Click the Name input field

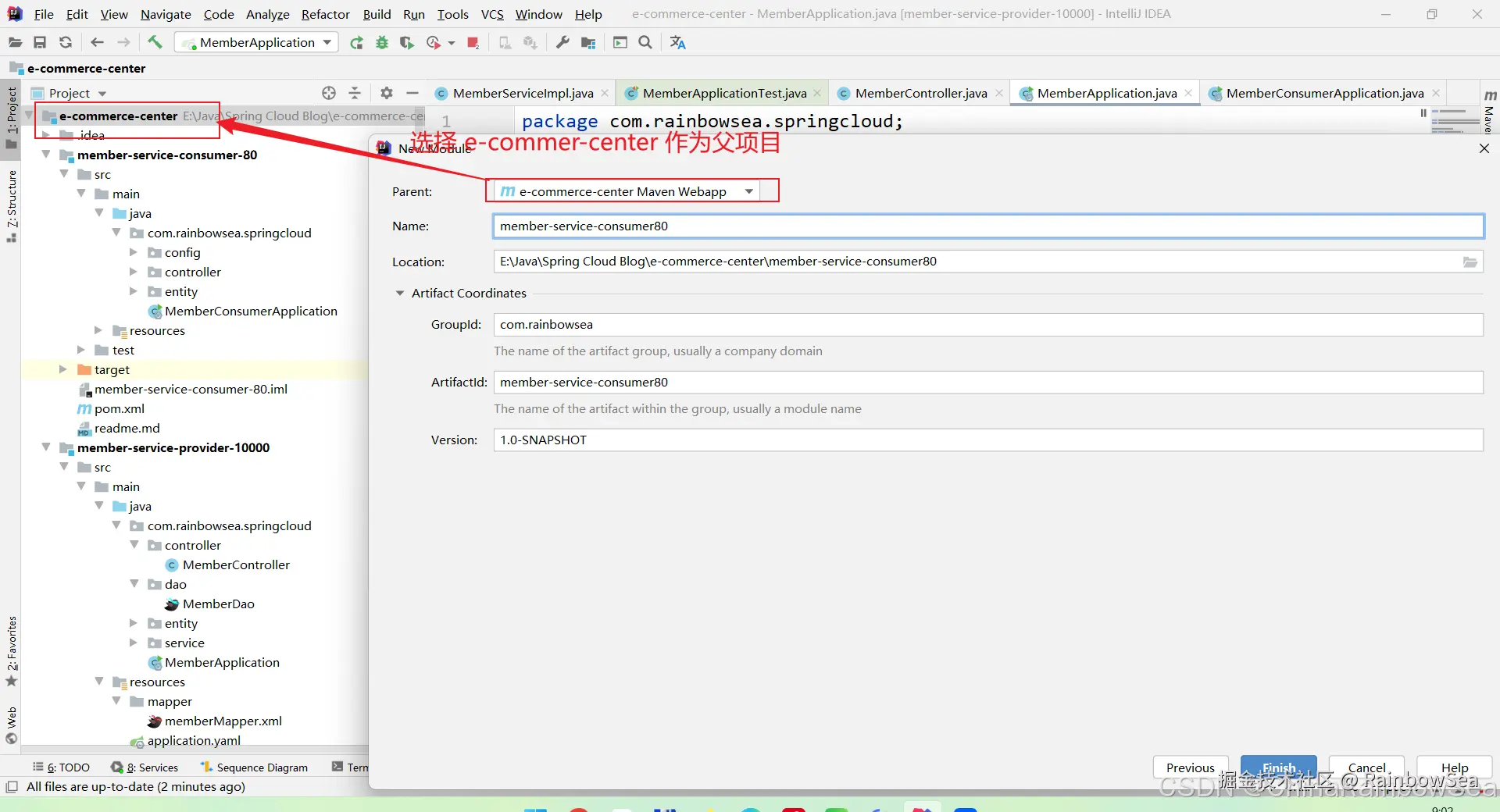[x=988, y=226]
